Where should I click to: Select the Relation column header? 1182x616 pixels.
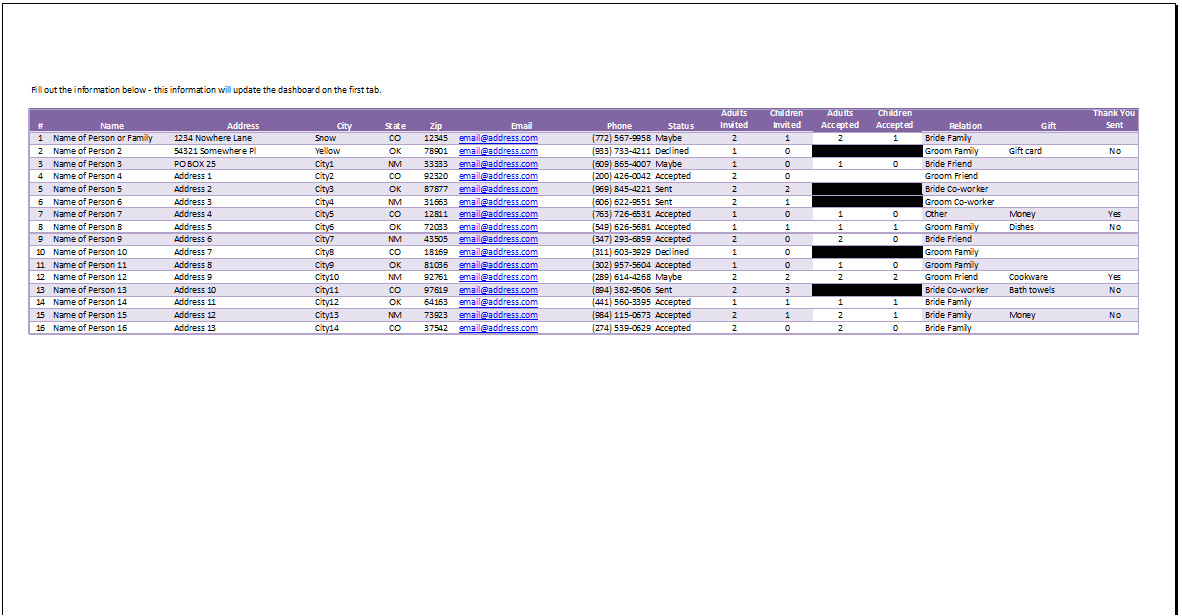coord(965,126)
